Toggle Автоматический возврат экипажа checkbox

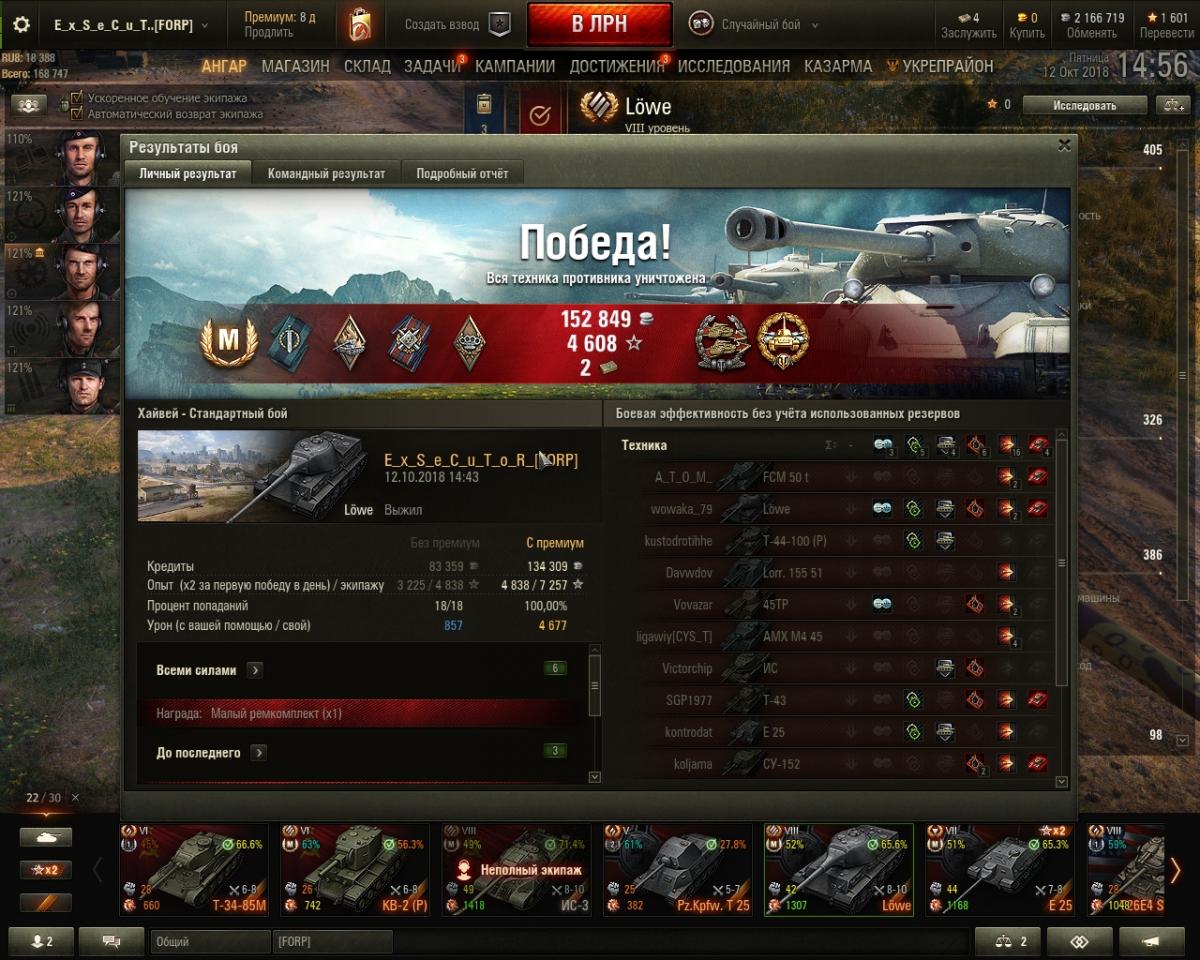pos(77,114)
